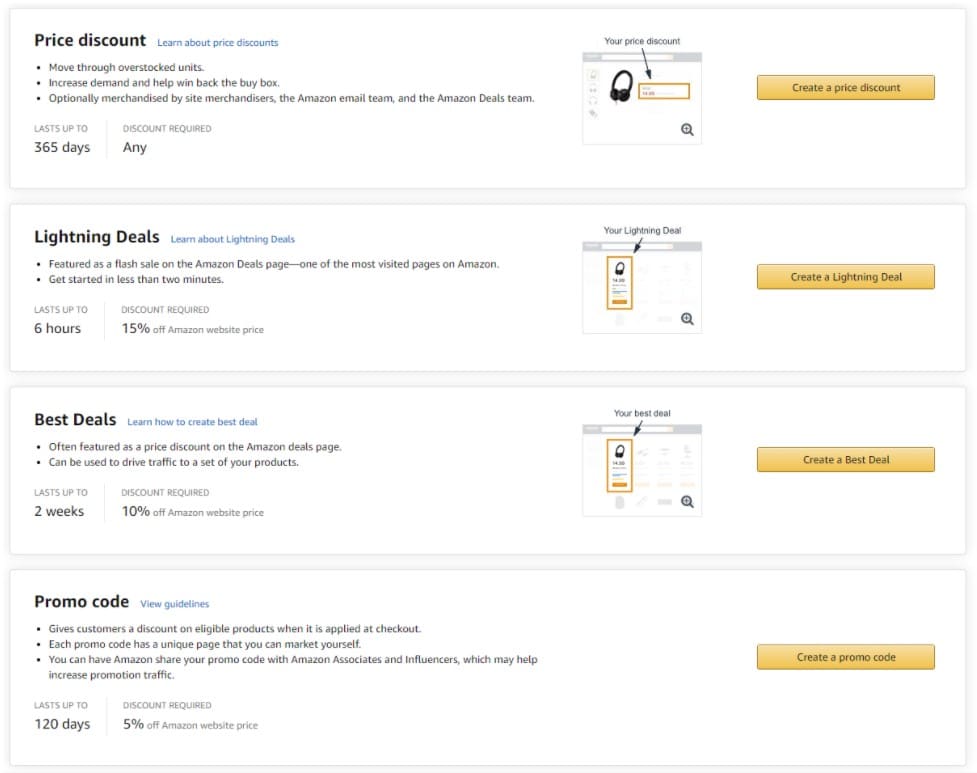The image size is (977, 773).
Task: Select the 'Promo code' section heading
Action: 81,602
